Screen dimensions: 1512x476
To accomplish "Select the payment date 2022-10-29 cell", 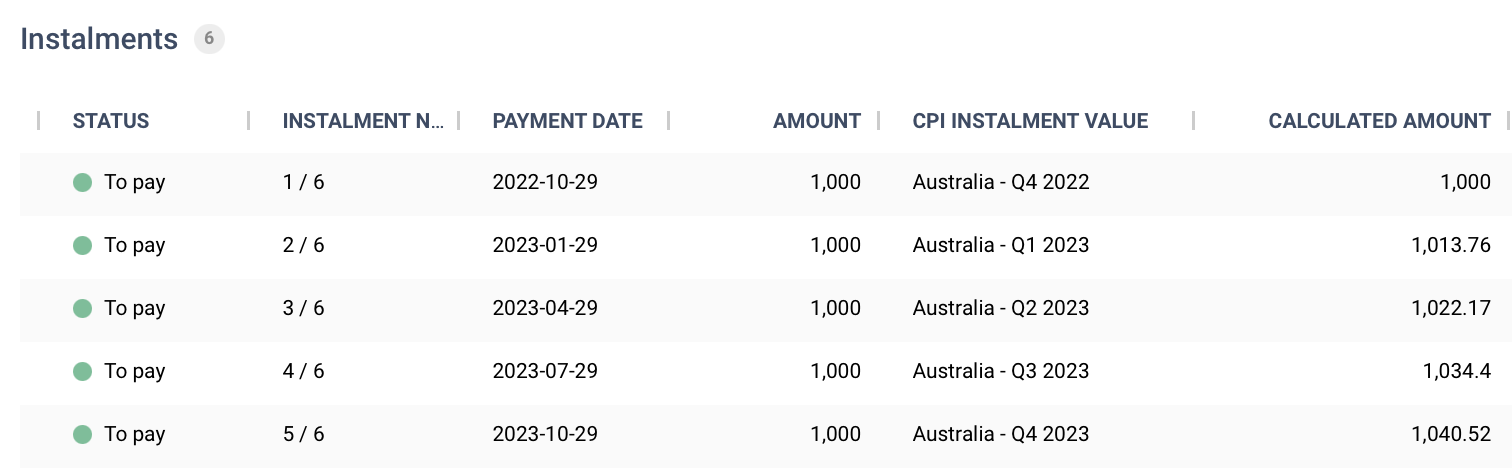I will 545,182.
